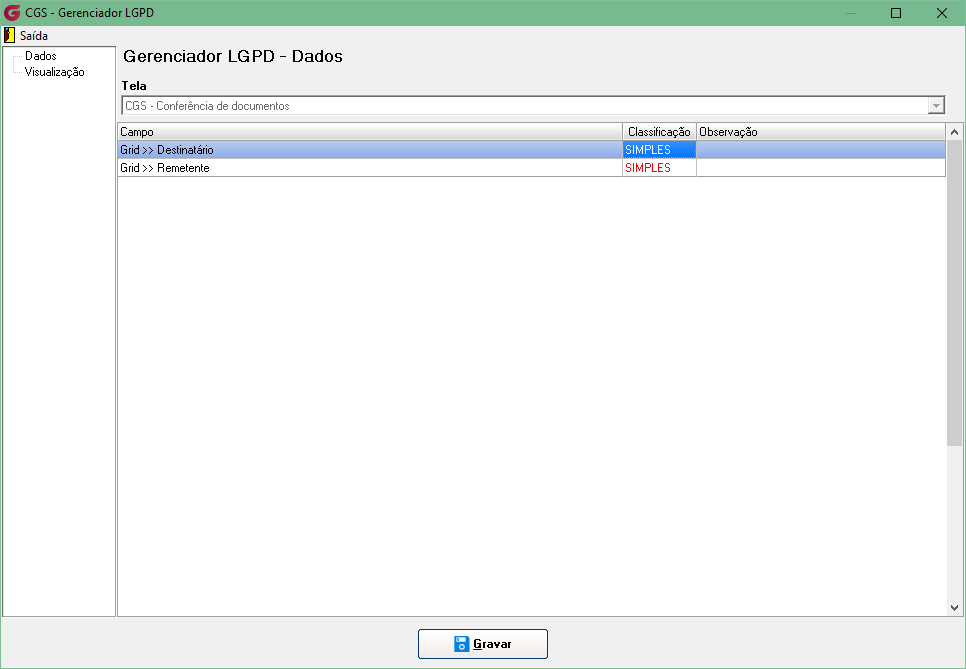Viewport: 966px width, 669px height.
Task: Open the Saída menu
Action: 34,36
